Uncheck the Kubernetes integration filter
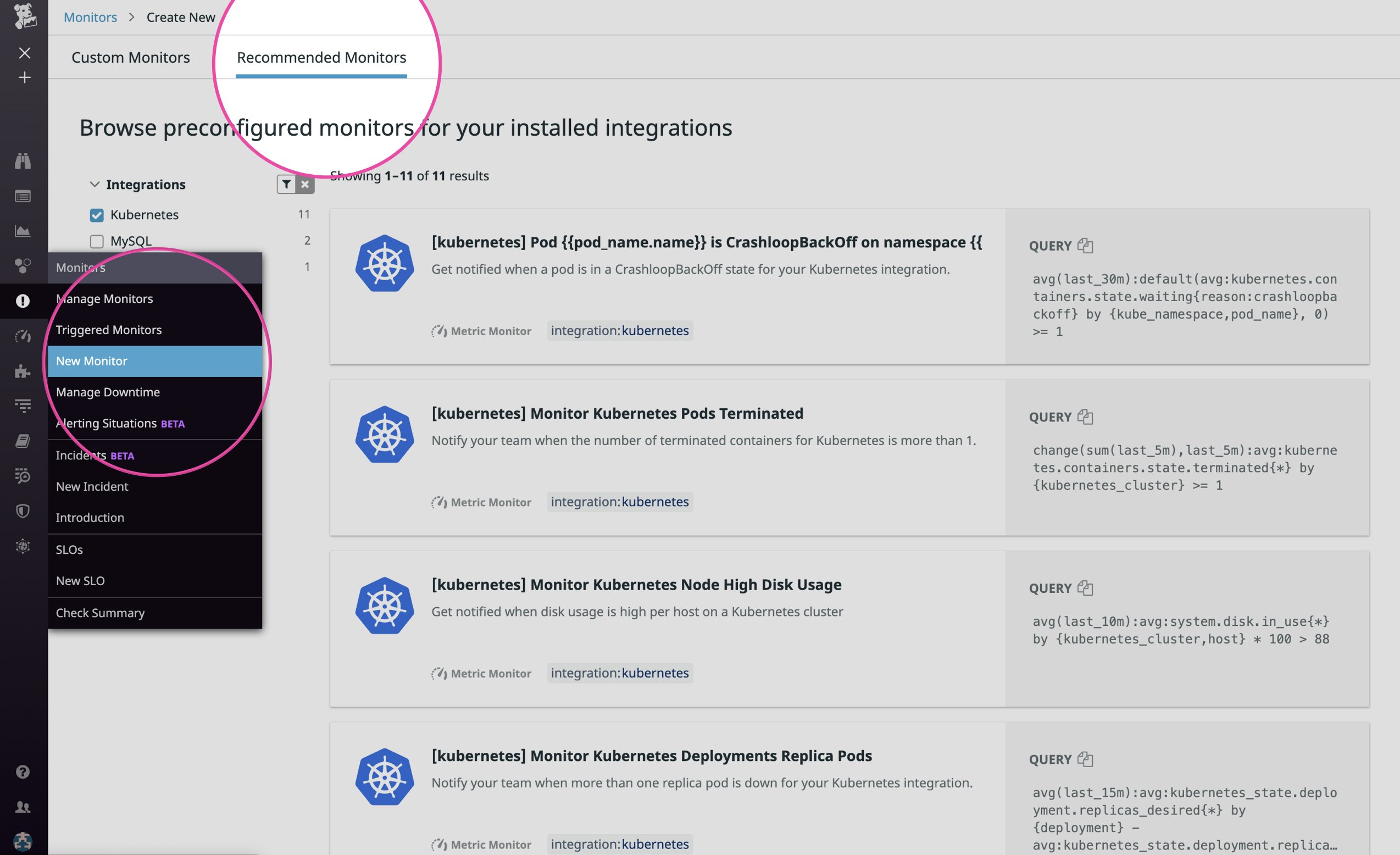The height and width of the screenshot is (855, 1400). (97, 215)
